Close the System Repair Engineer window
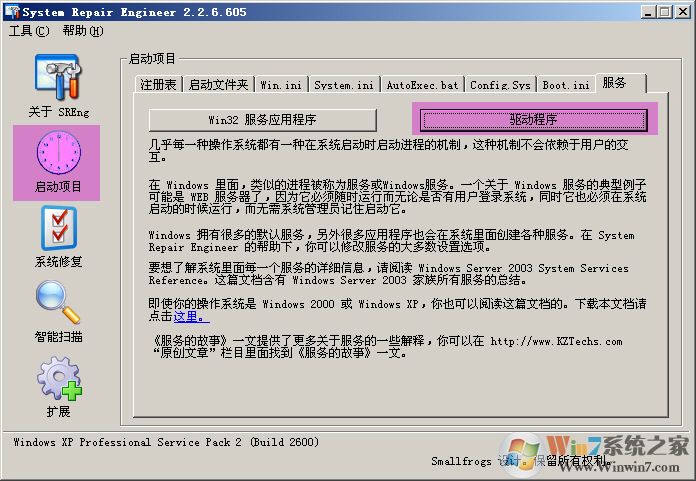This screenshot has height=481, width=696. (683, 12)
